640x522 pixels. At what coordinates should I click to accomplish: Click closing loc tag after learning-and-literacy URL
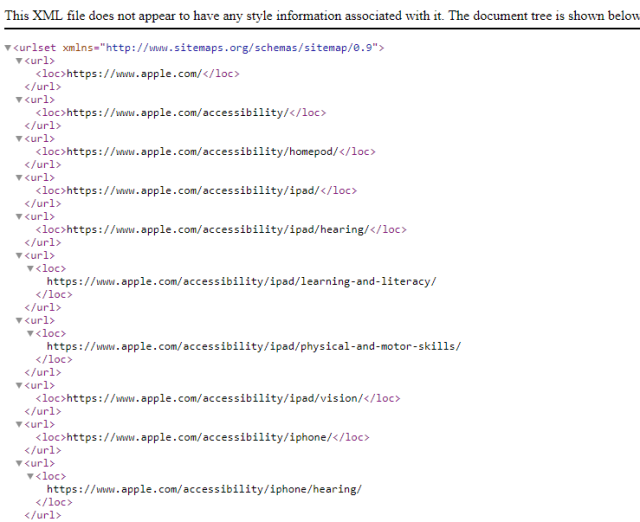point(54,295)
